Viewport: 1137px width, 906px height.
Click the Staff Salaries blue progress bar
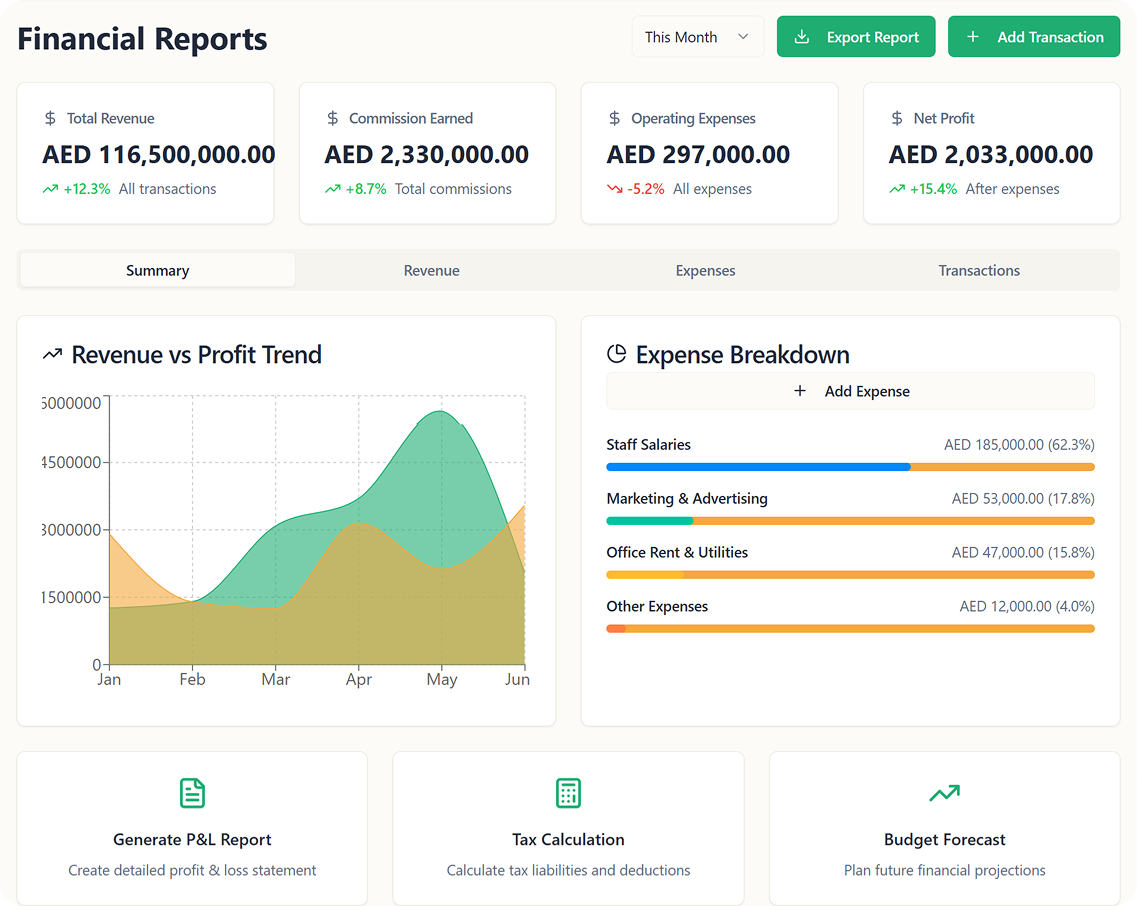[758, 467]
